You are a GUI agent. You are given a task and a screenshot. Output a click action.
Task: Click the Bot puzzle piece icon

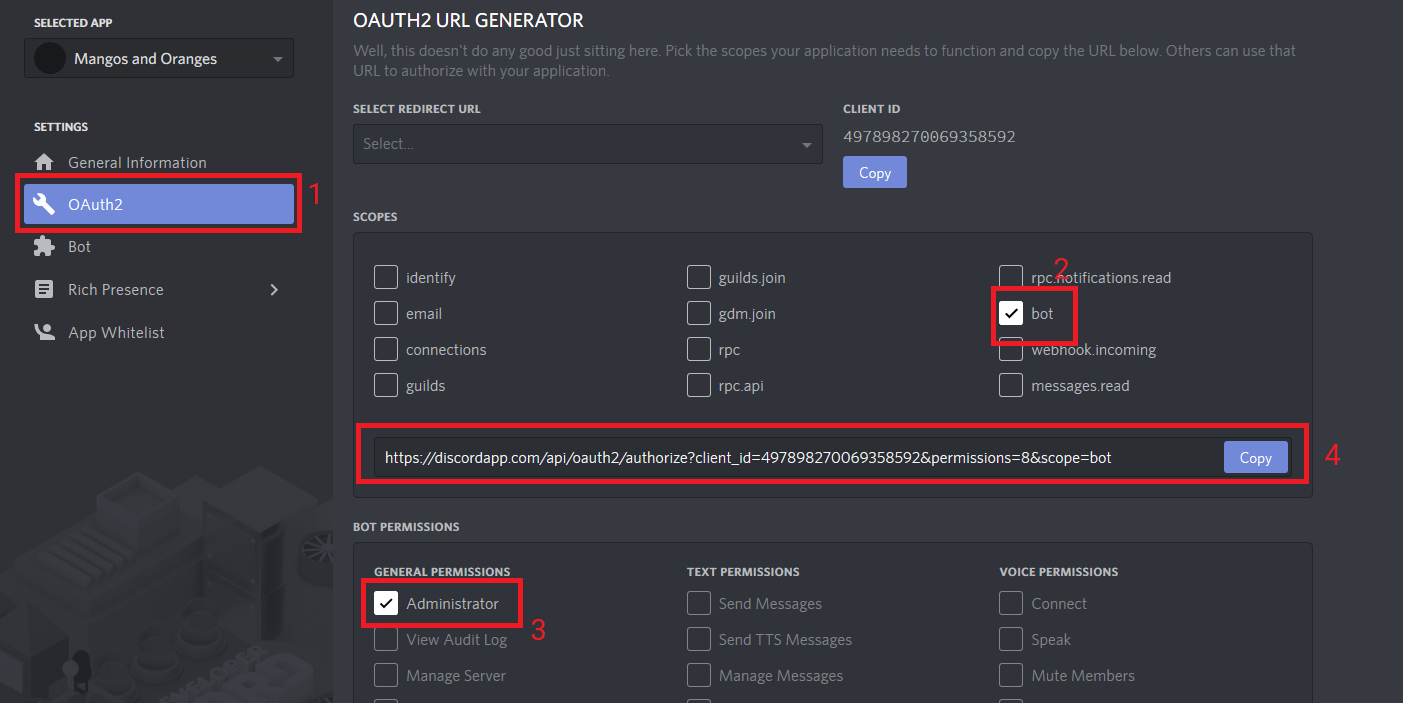point(44,246)
